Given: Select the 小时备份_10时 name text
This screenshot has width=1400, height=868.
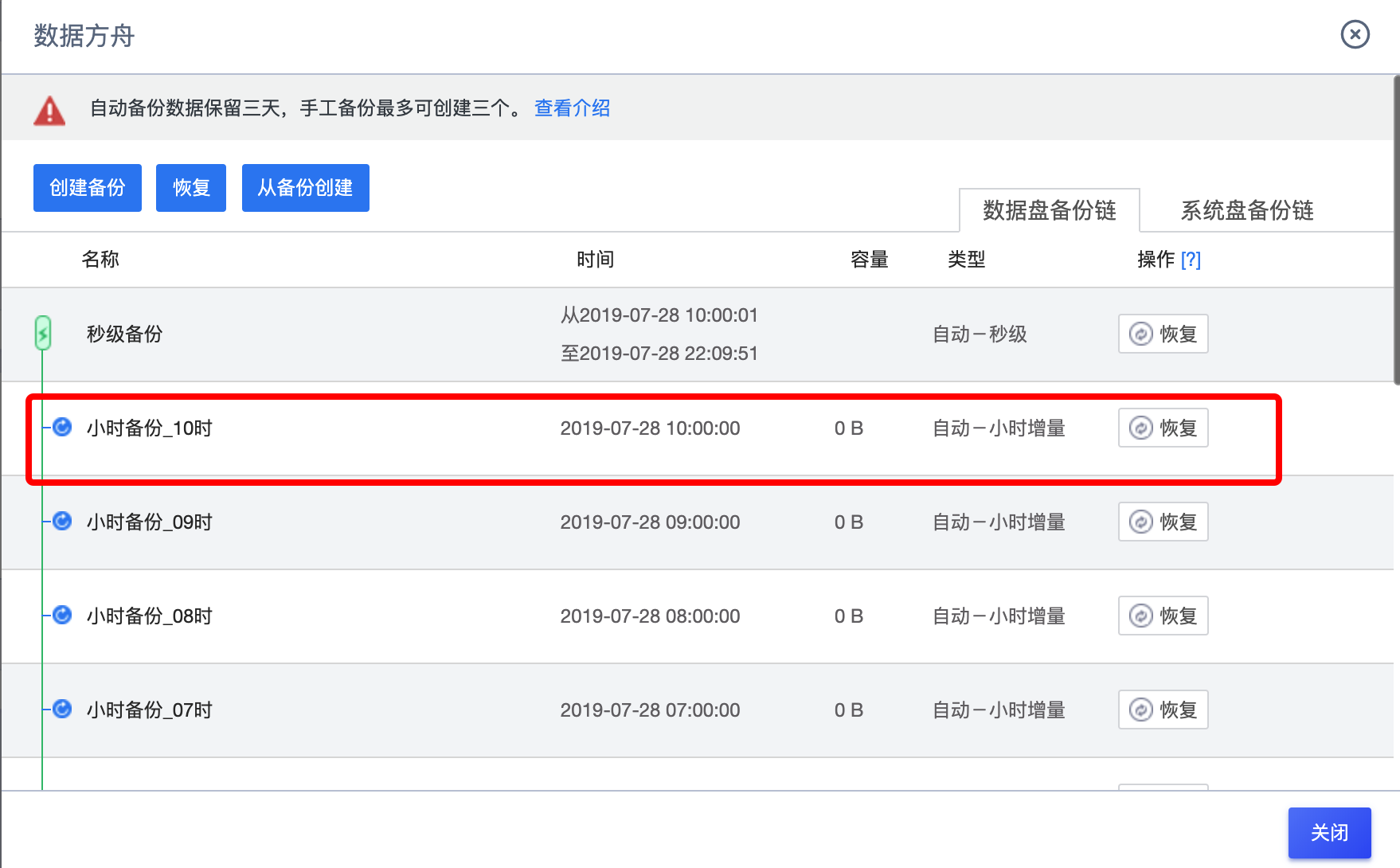Looking at the screenshot, I should coord(150,428).
